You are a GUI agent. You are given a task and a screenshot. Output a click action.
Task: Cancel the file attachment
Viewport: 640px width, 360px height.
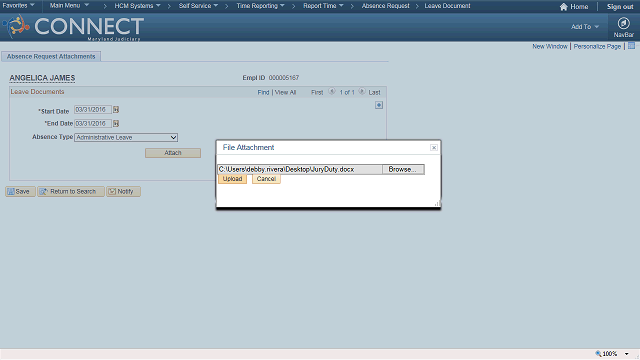coord(266,179)
